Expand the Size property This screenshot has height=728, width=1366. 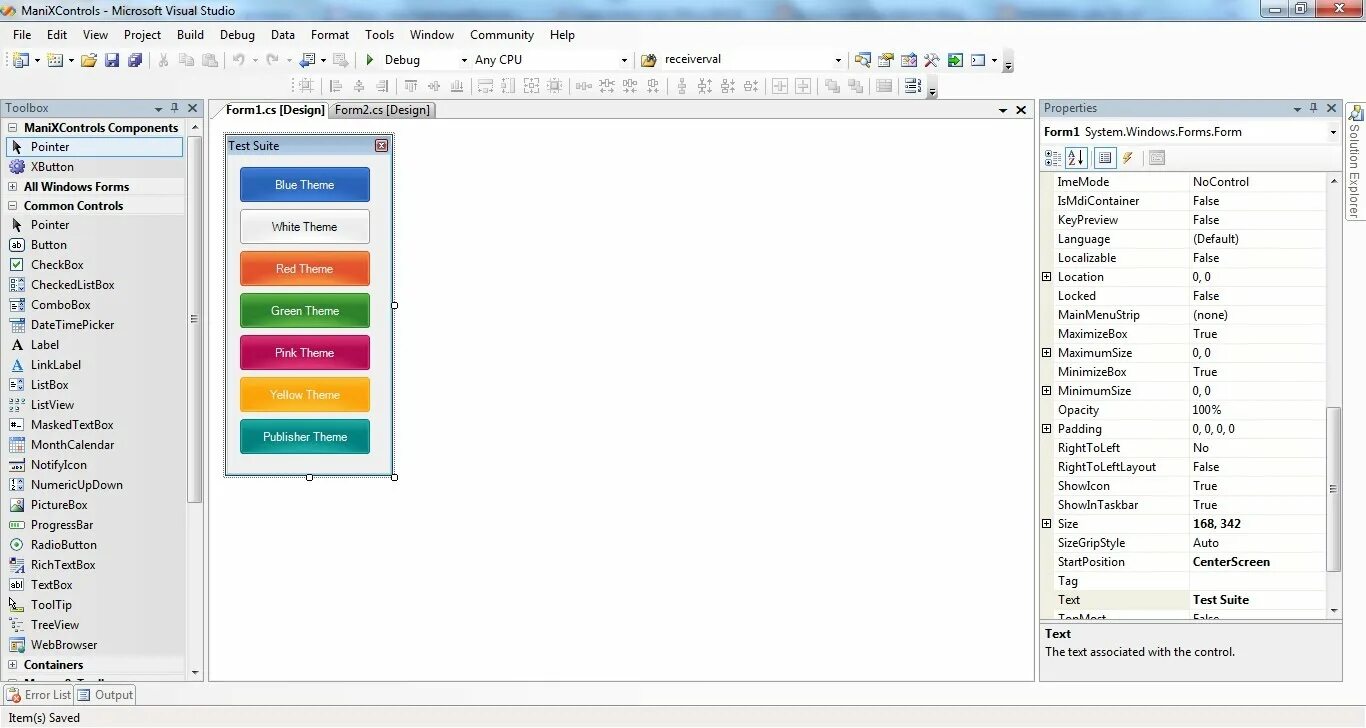tap(1047, 524)
